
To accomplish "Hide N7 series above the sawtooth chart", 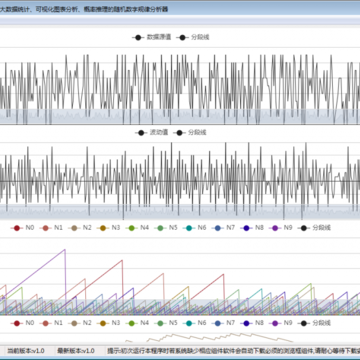I will 223,228.
